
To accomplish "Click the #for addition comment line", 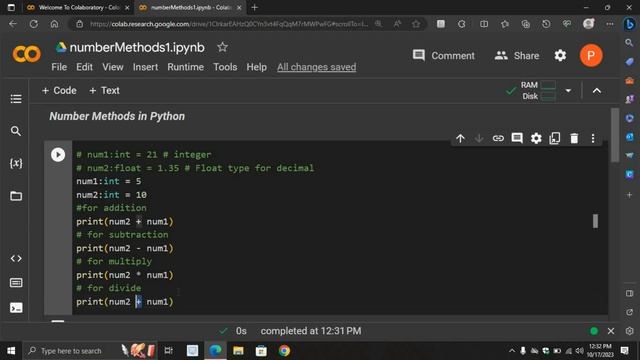I will point(111,208).
